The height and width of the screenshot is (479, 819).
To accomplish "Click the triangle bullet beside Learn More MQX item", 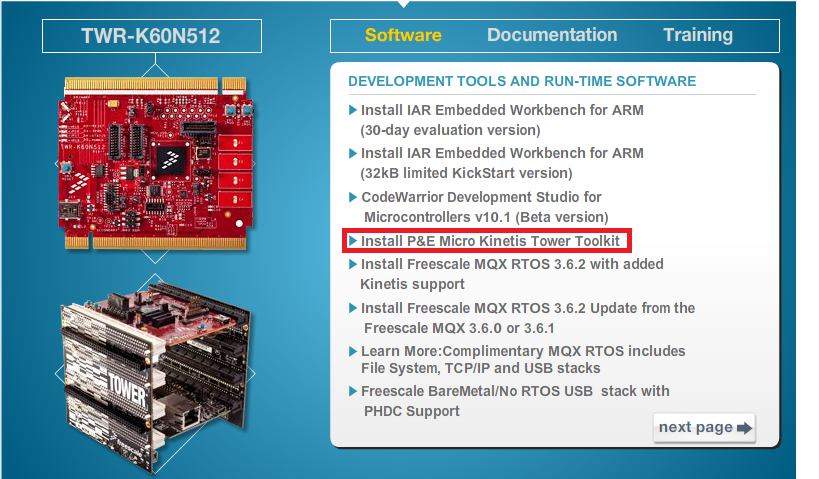I will [353, 351].
